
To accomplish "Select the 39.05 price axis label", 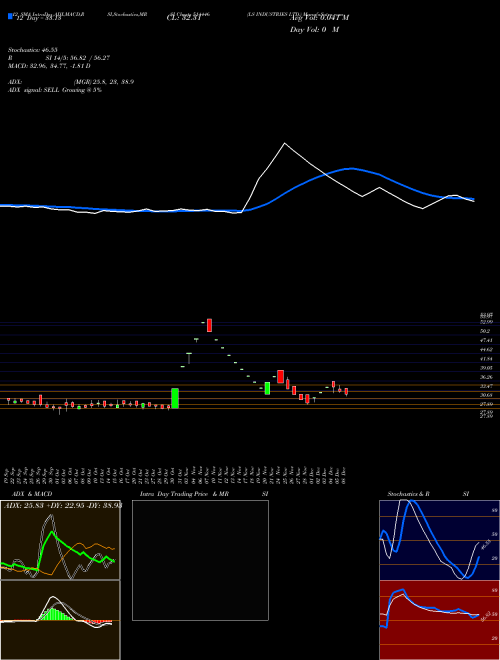I will click(486, 368).
